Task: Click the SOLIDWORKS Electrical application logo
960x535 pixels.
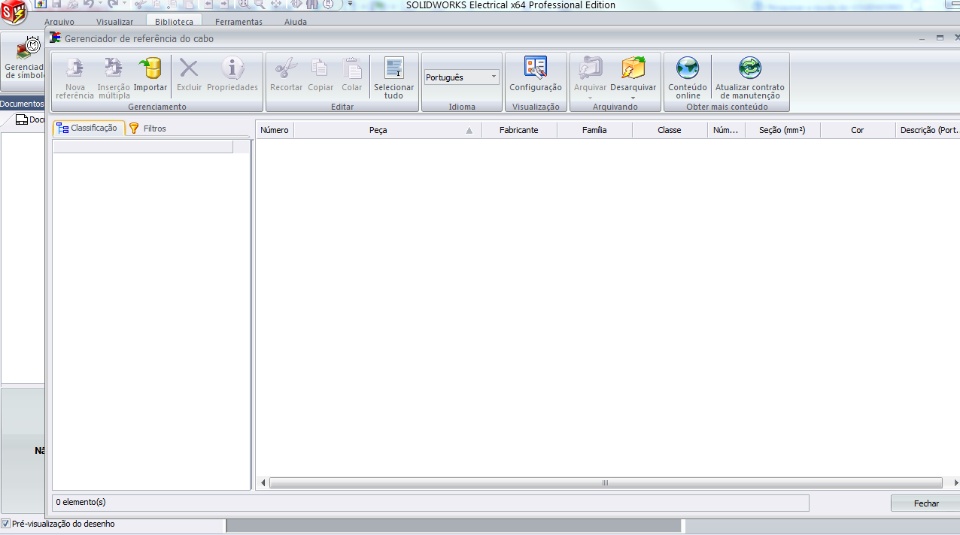Action: pos(13,11)
